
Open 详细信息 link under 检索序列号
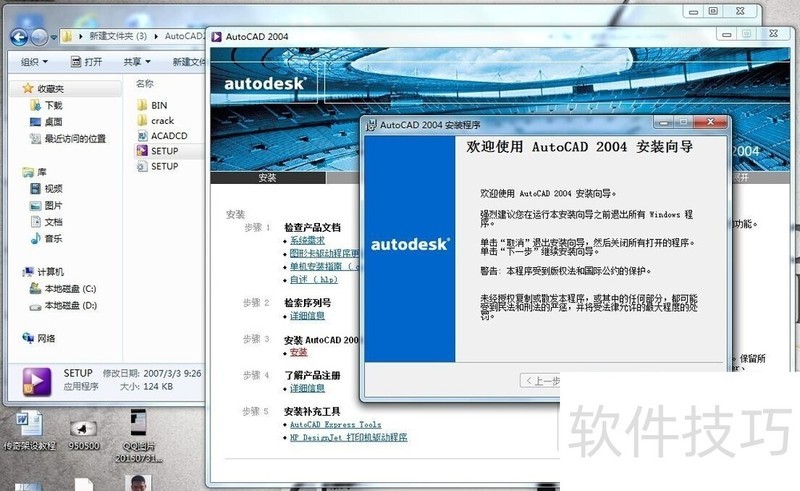coord(307,316)
